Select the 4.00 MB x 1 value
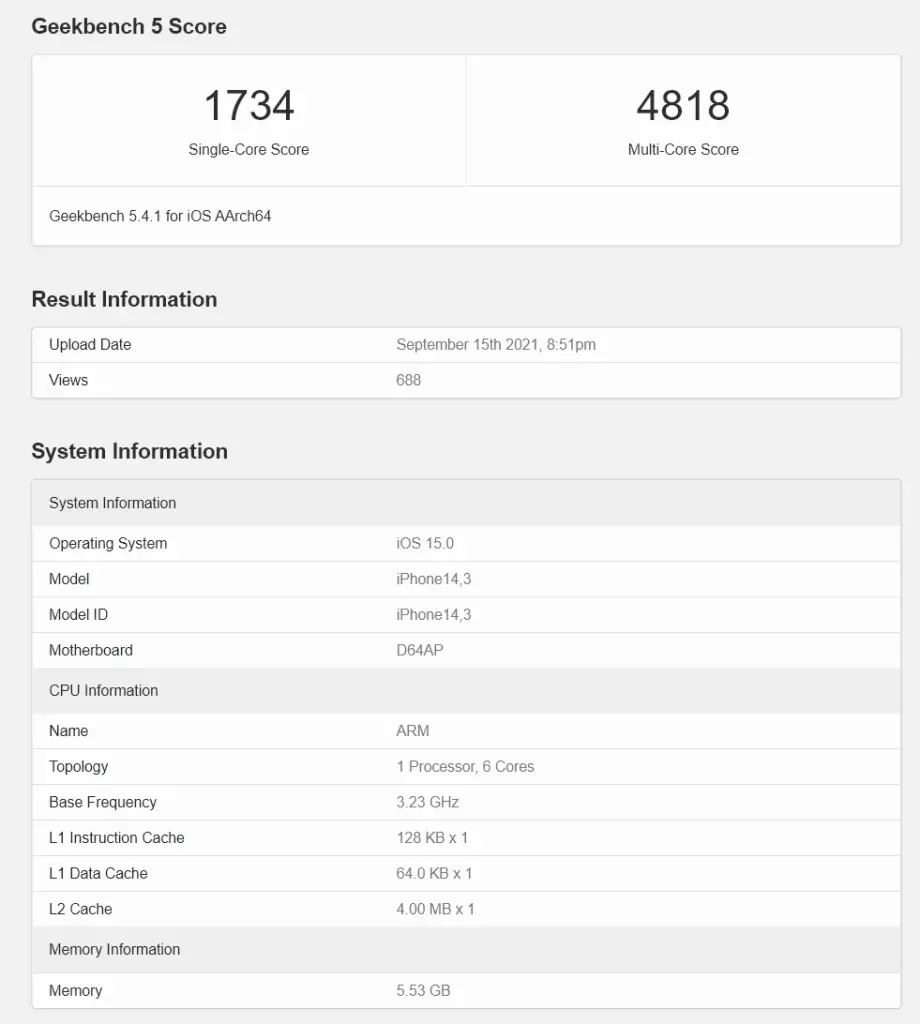The width and height of the screenshot is (920, 1024). click(x=435, y=909)
